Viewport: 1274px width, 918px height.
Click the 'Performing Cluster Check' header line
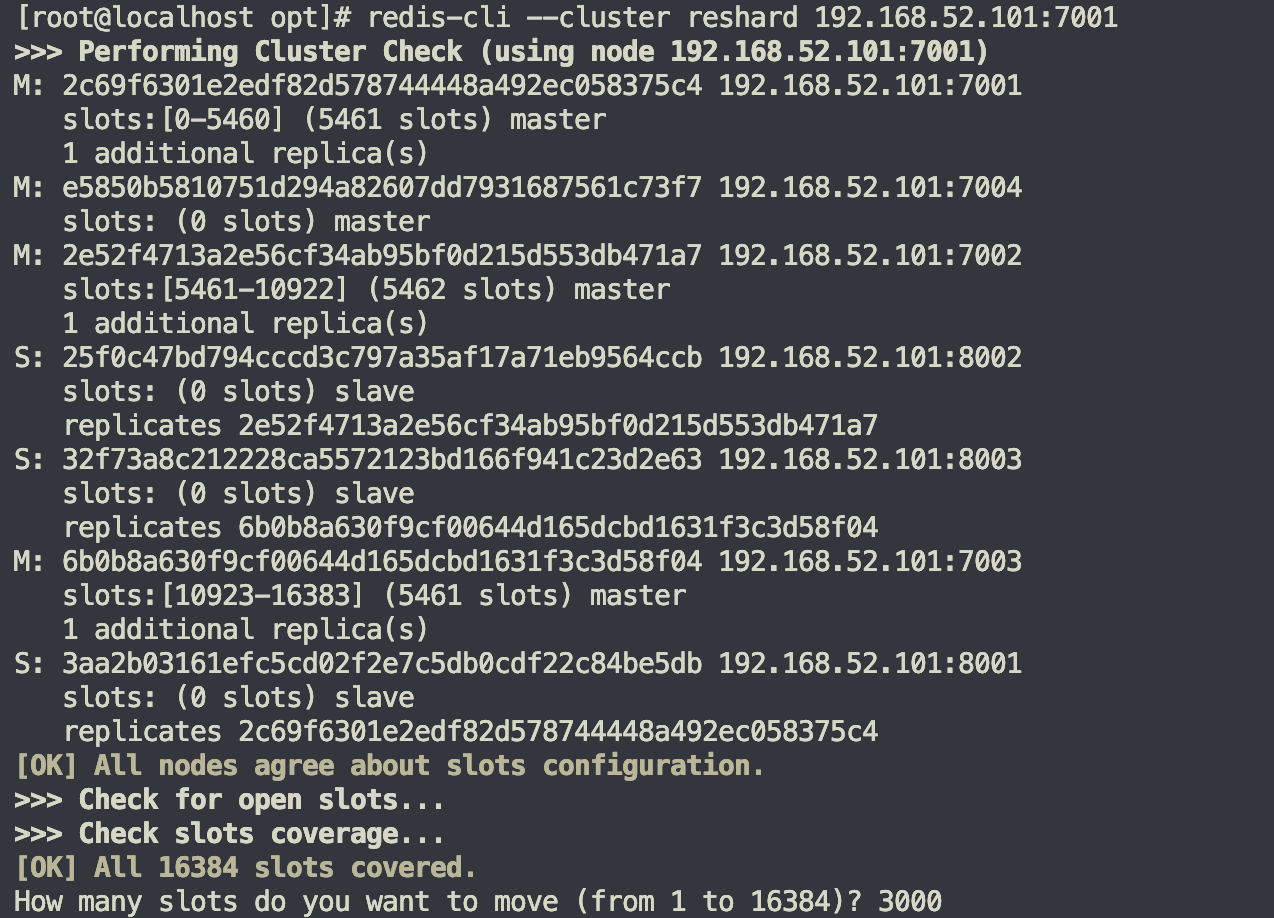pos(502,51)
